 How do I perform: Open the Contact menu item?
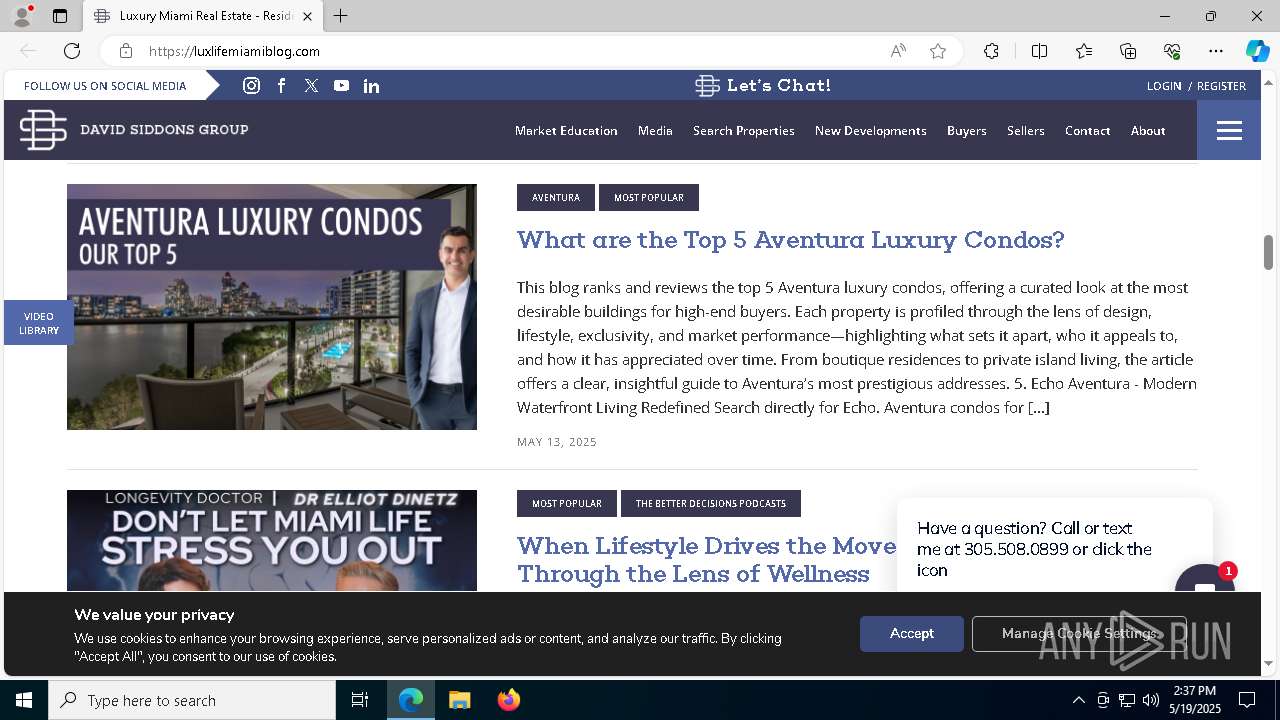[1088, 131]
